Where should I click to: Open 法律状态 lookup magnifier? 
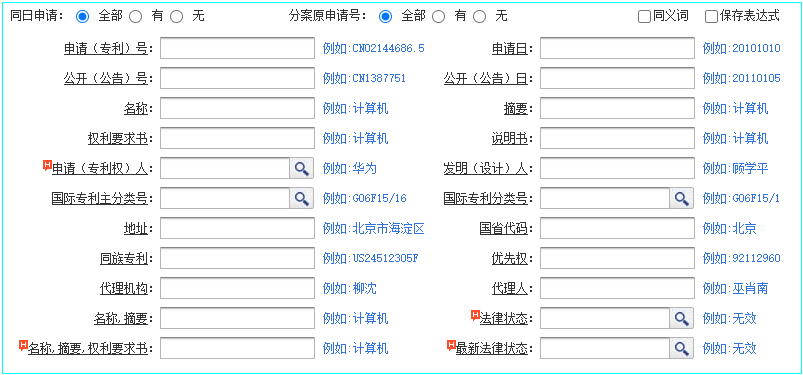point(681,318)
